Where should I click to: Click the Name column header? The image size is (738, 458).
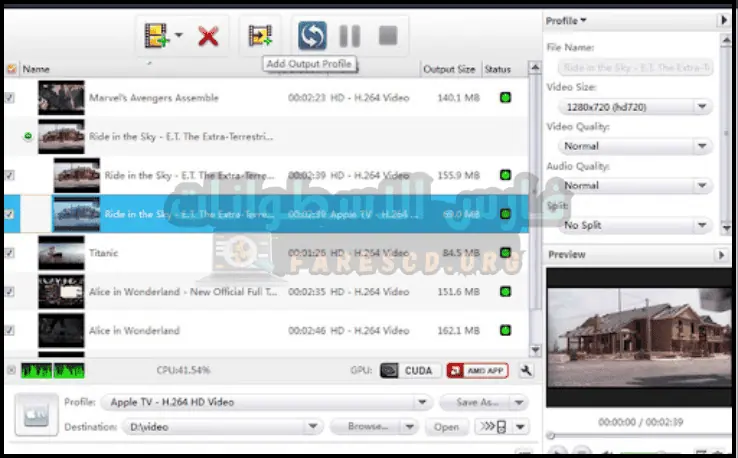36,70
